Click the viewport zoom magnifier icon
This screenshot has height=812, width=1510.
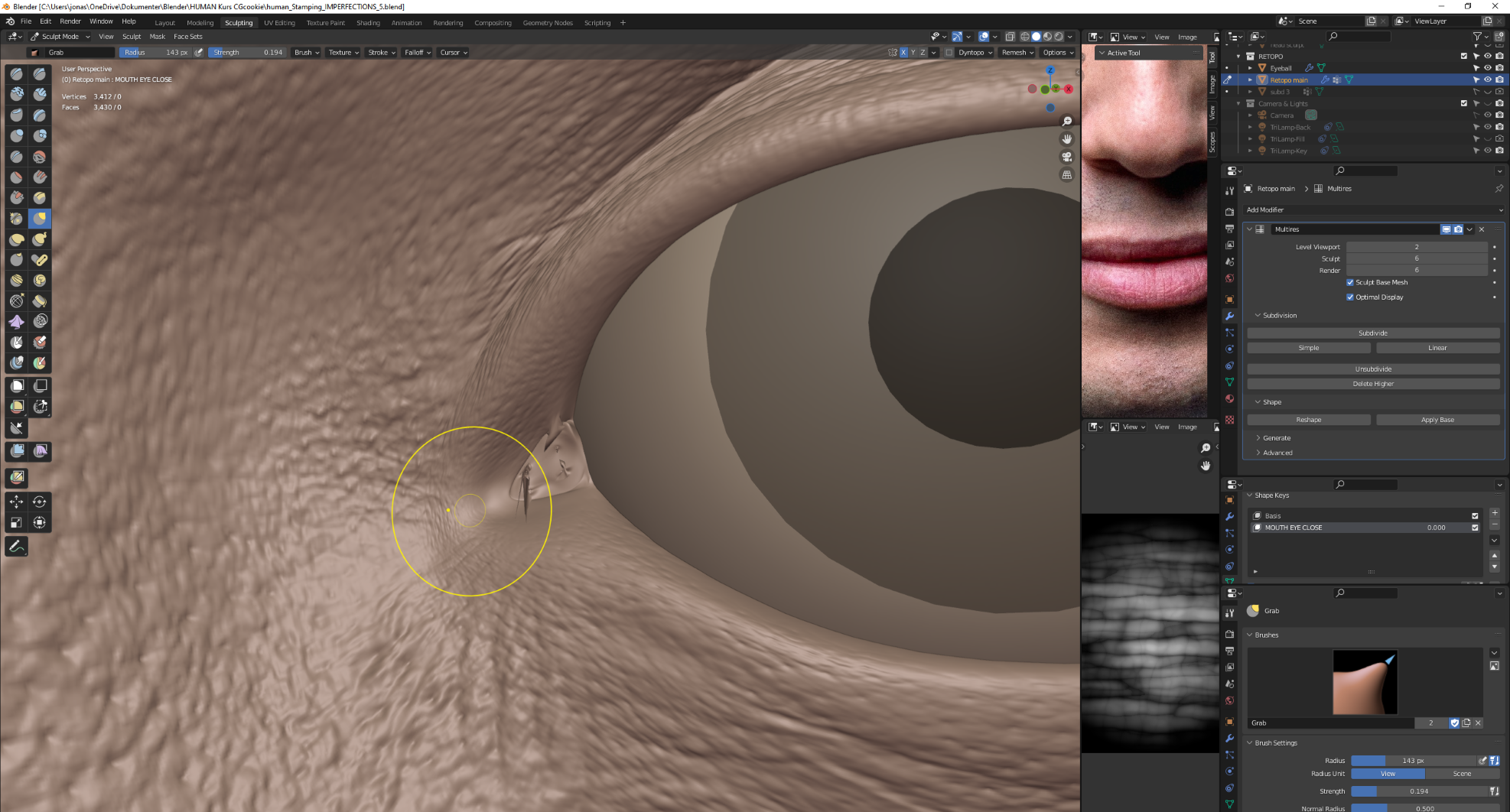coord(1067,122)
